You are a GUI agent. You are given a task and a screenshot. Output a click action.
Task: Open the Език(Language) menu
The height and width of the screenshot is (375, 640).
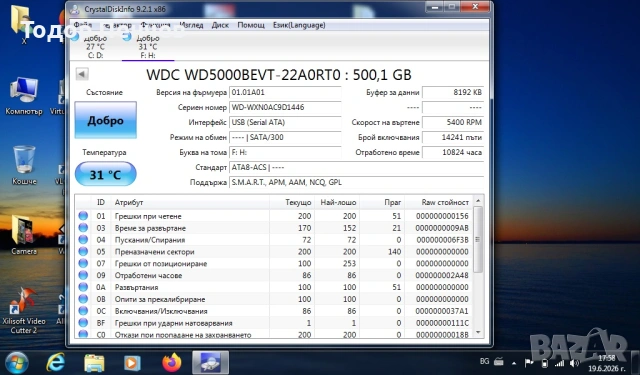point(299,25)
